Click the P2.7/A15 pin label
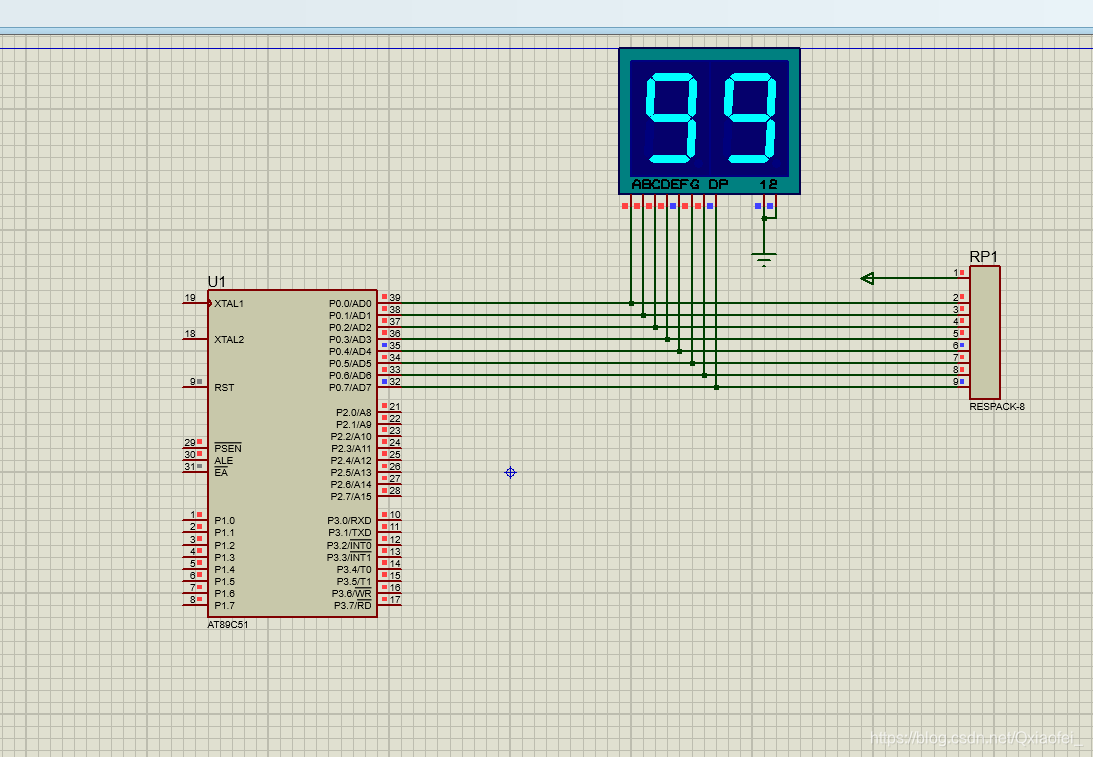The image size is (1093, 757). (x=351, y=496)
